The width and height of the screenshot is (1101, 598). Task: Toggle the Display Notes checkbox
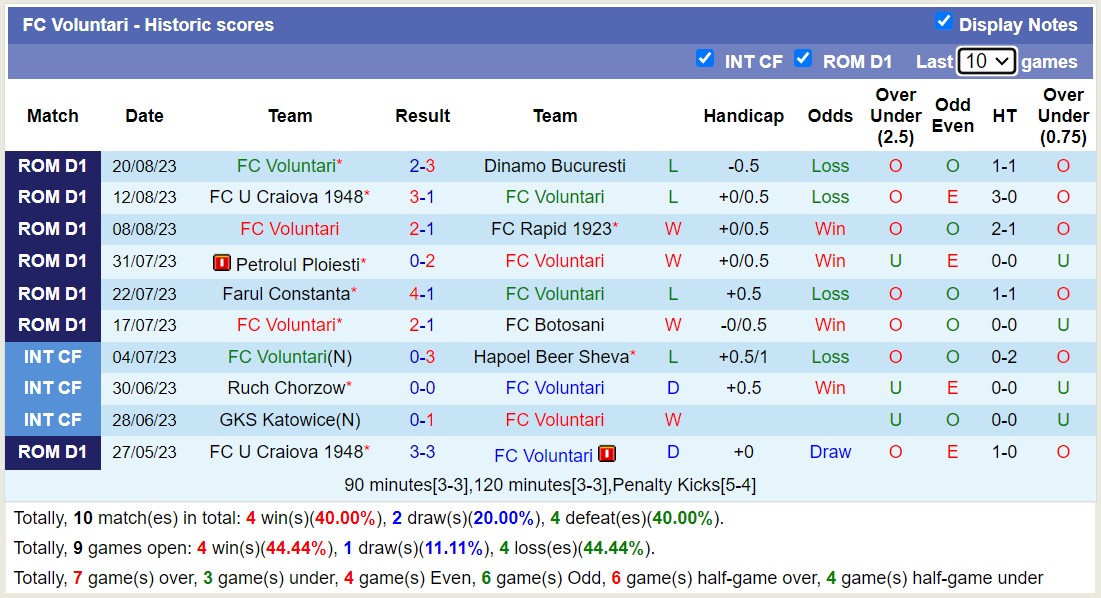[x=943, y=21]
